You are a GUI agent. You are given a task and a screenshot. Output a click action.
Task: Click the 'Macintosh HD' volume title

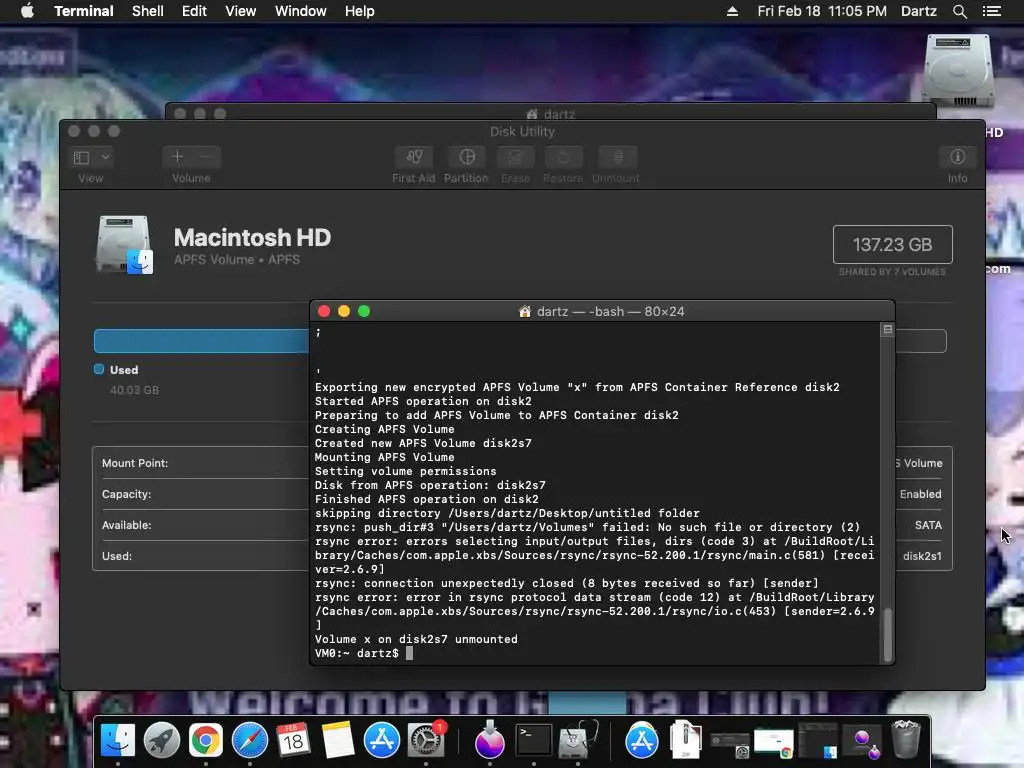pyautogui.click(x=252, y=237)
